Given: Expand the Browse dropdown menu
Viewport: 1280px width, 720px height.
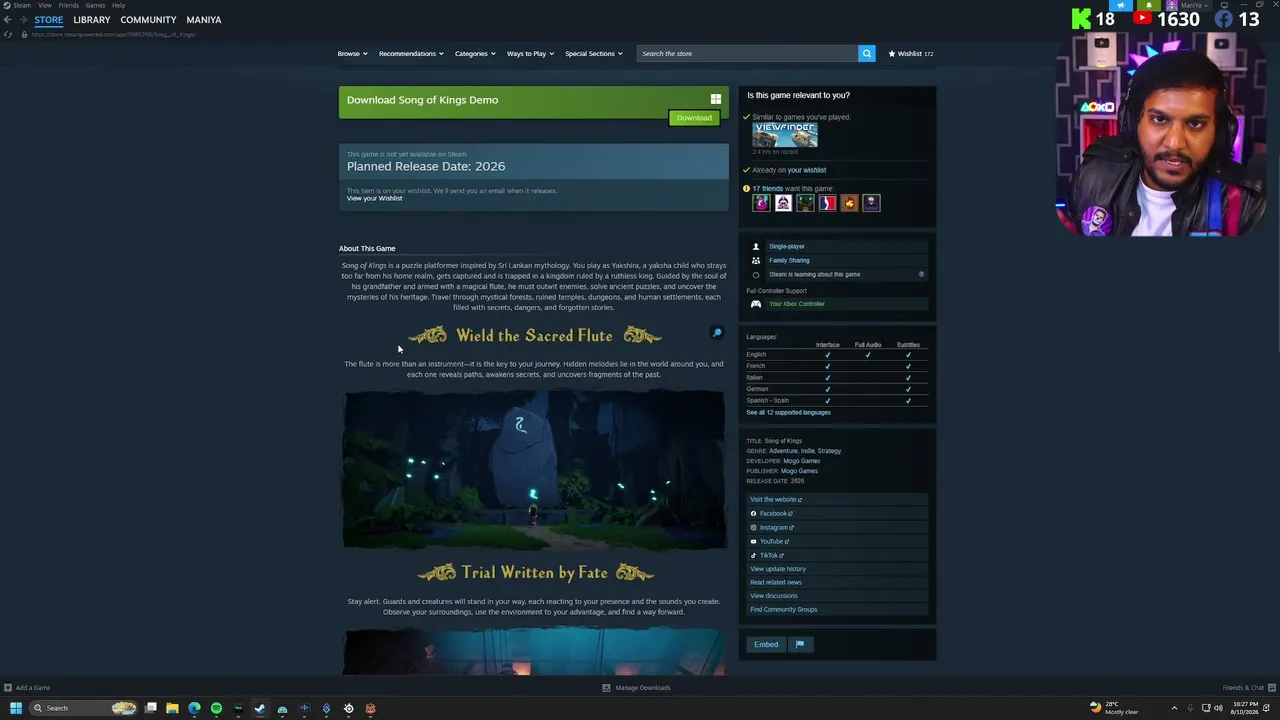Looking at the screenshot, I should click(352, 54).
